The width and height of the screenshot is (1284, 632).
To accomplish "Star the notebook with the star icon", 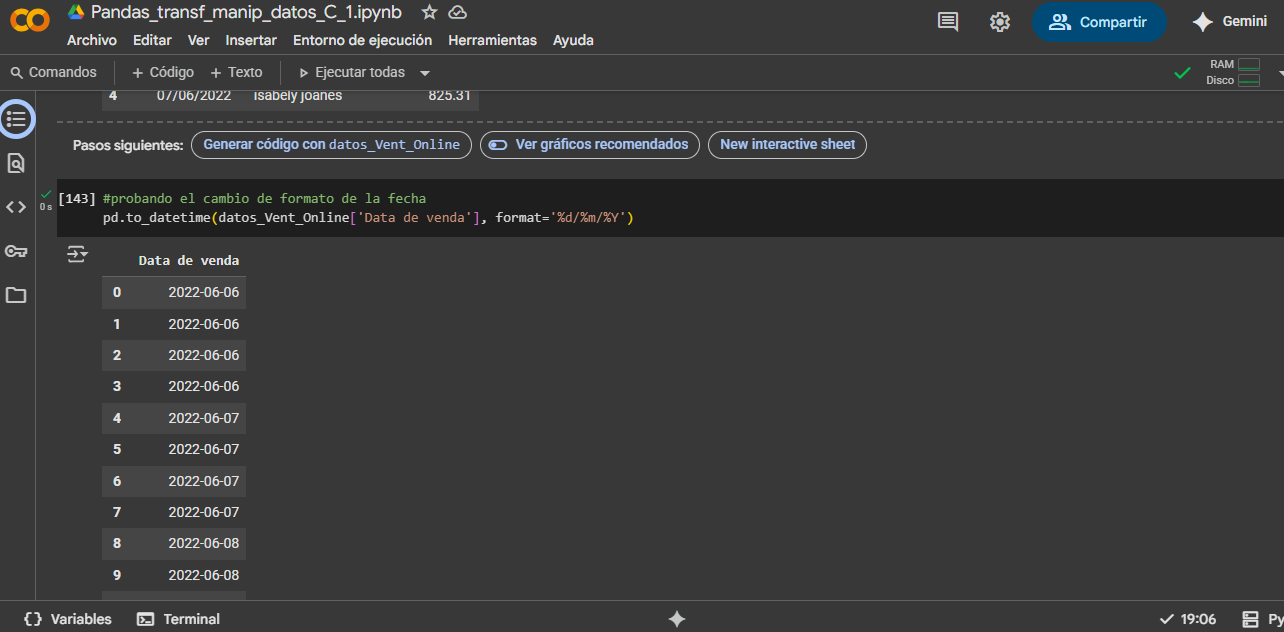I will pyautogui.click(x=429, y=12).
